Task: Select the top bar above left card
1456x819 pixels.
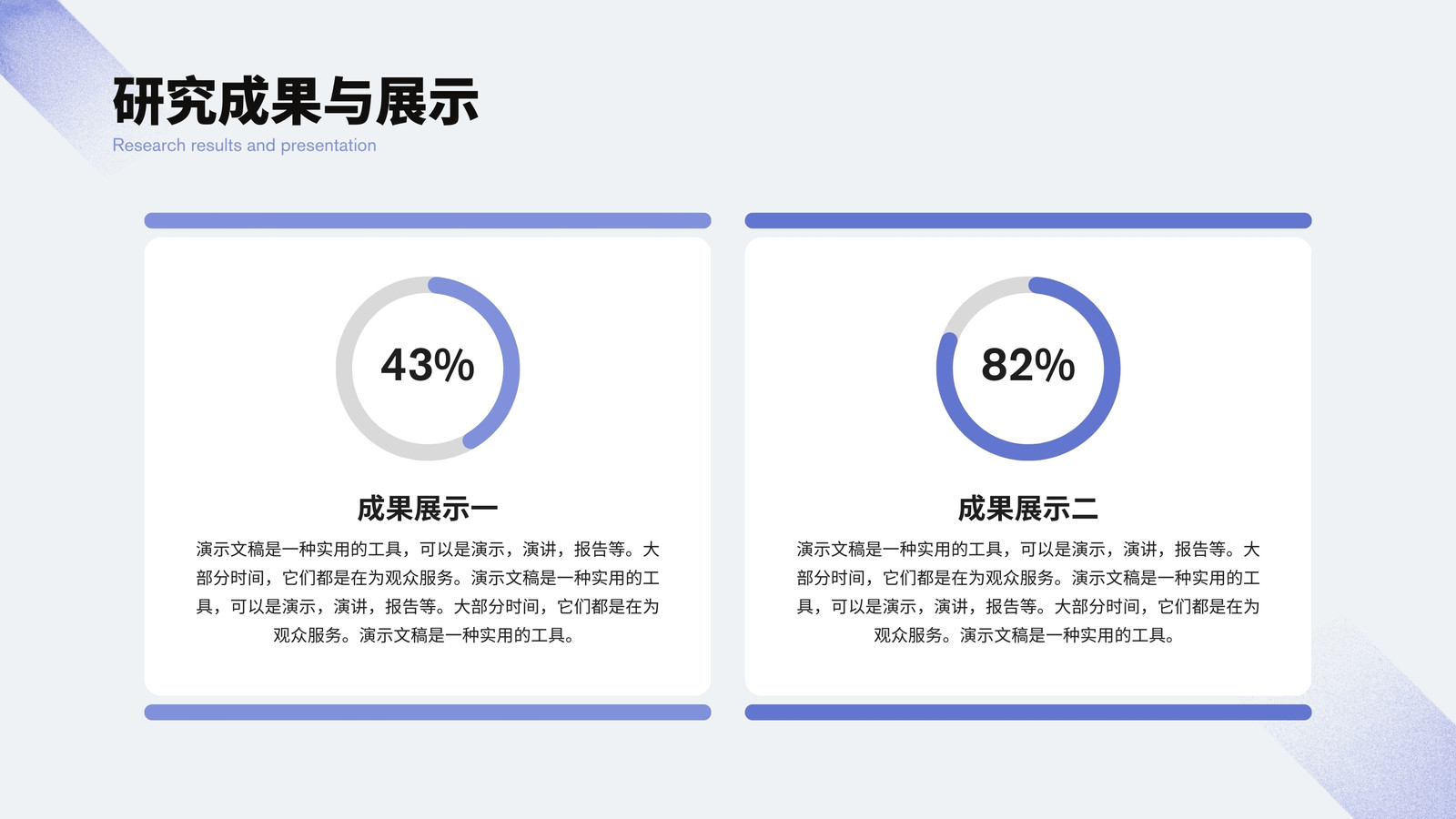Action: point(428,220)
